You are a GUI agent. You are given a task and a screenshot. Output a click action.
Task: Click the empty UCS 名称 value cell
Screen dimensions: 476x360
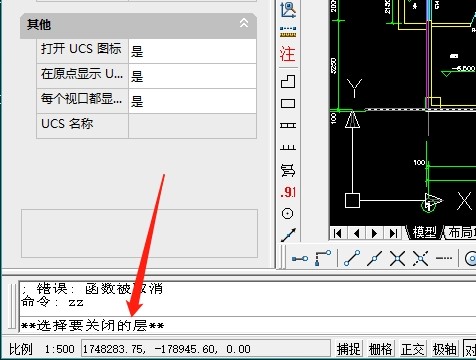tap(192, 126)
